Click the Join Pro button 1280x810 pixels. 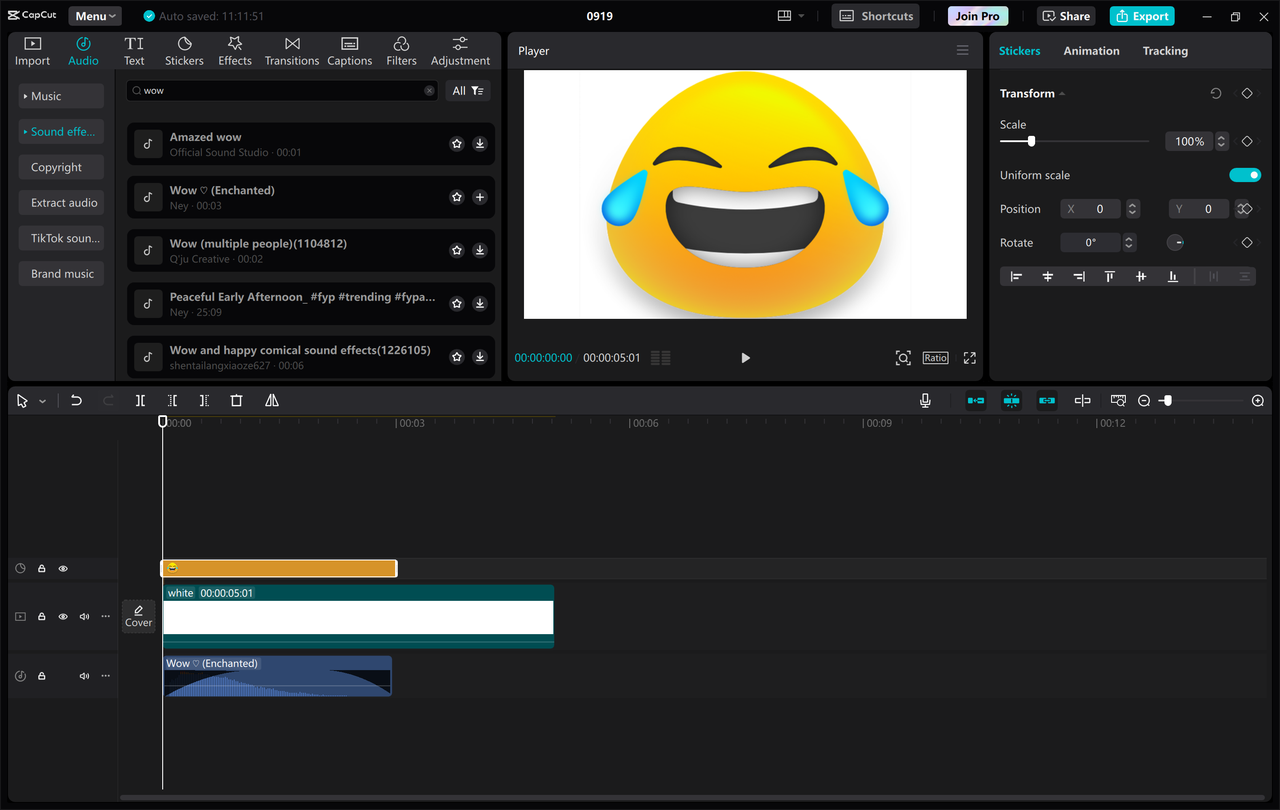(977, 15)
